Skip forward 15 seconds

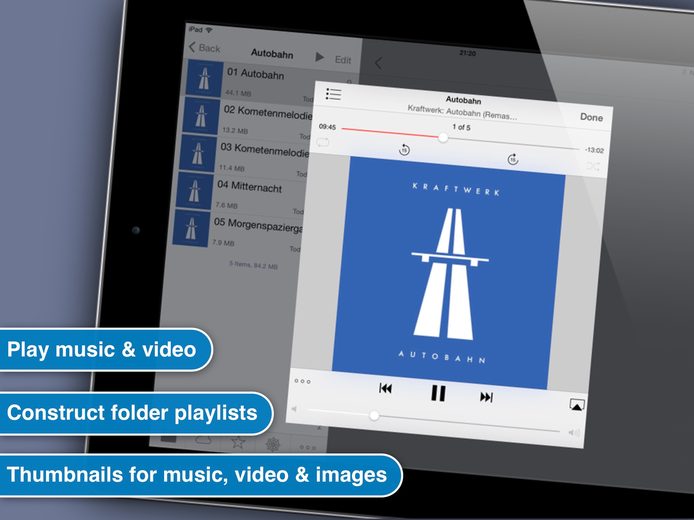513,159
